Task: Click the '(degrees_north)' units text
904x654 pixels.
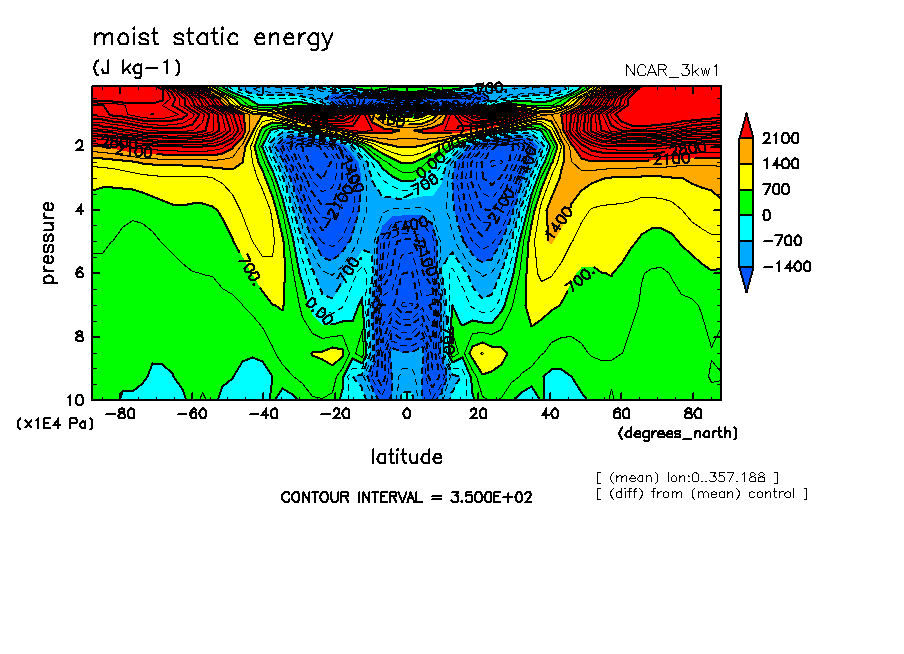Action: (x=677, y=433)
